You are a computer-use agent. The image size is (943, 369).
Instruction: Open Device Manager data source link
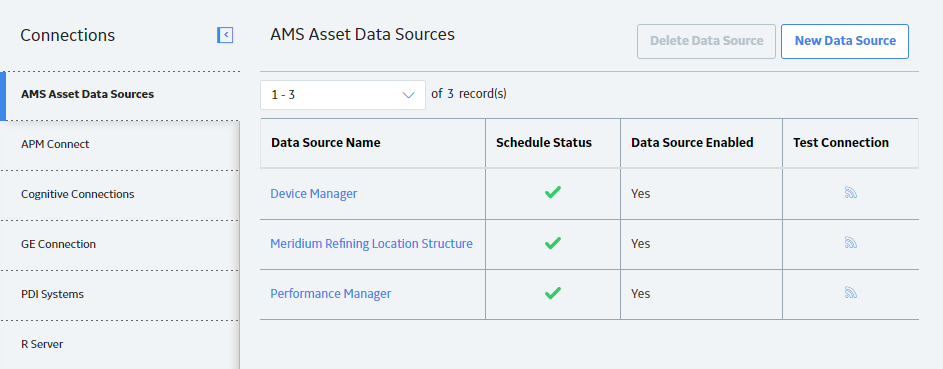313,194
